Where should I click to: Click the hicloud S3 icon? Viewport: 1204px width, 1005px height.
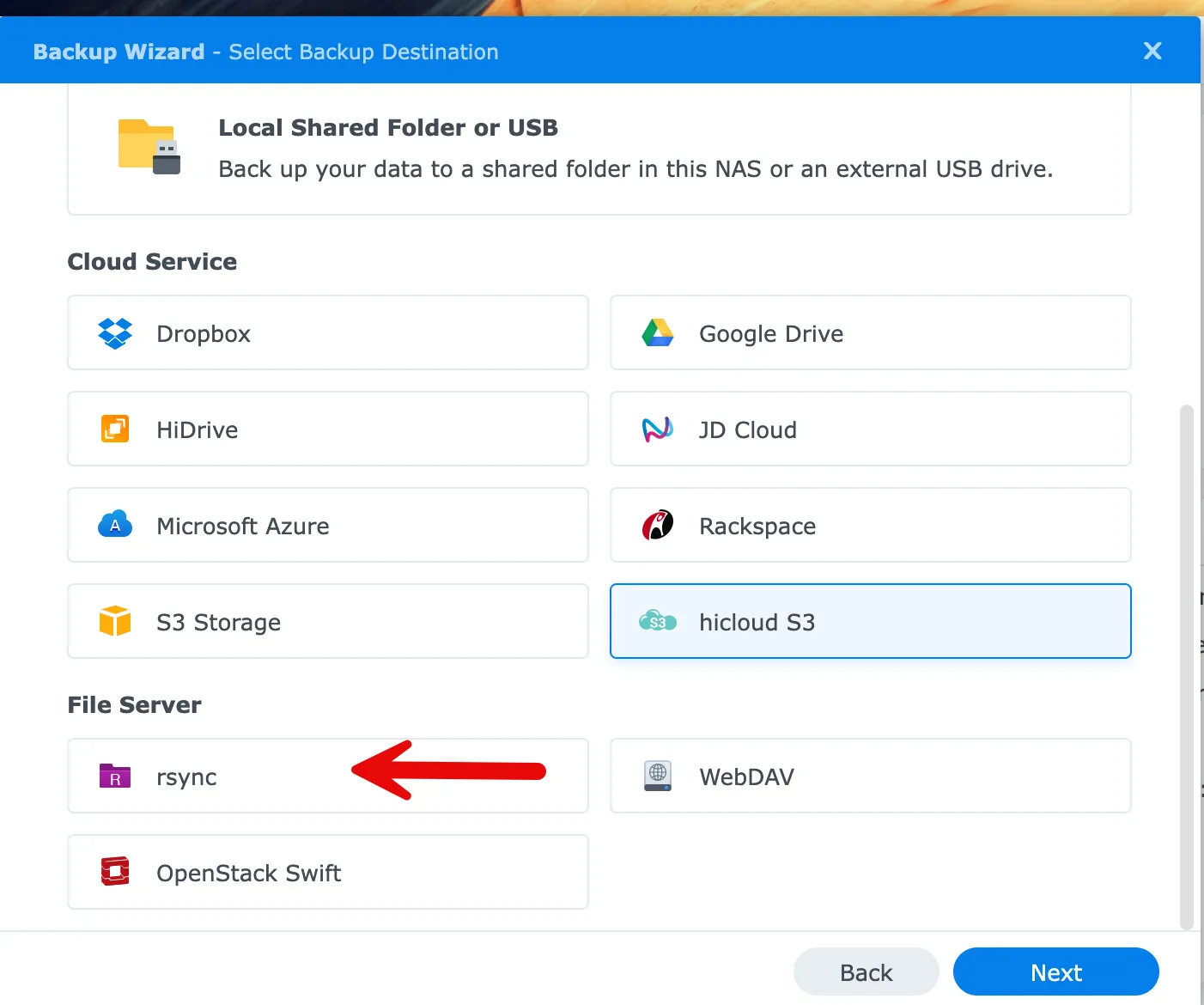658,621
